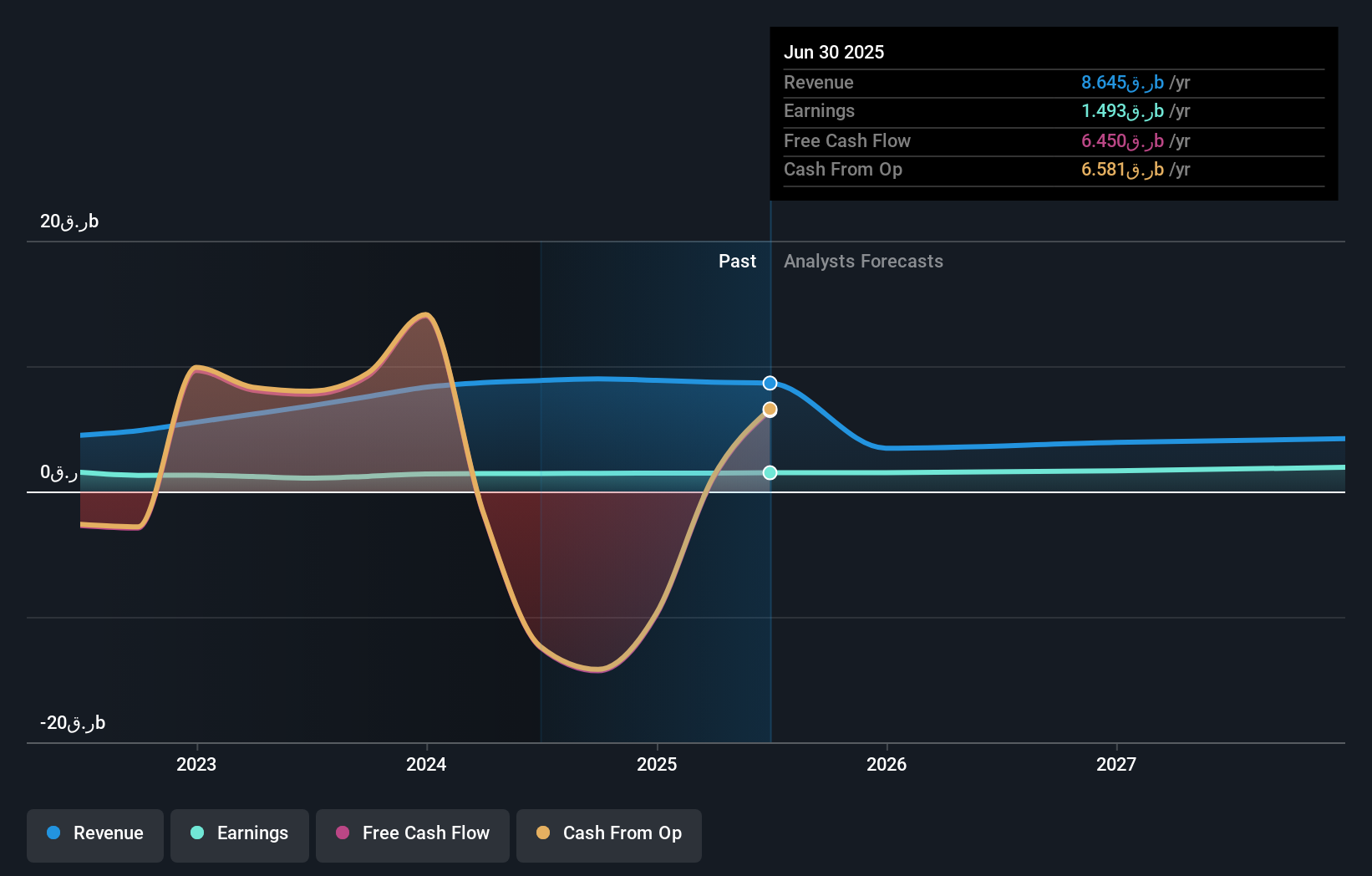Click the Jun 30 2025 tooltip heading
Image resolution: width=1372 pixels, height=876 pixels.
[x=834, y=52]
